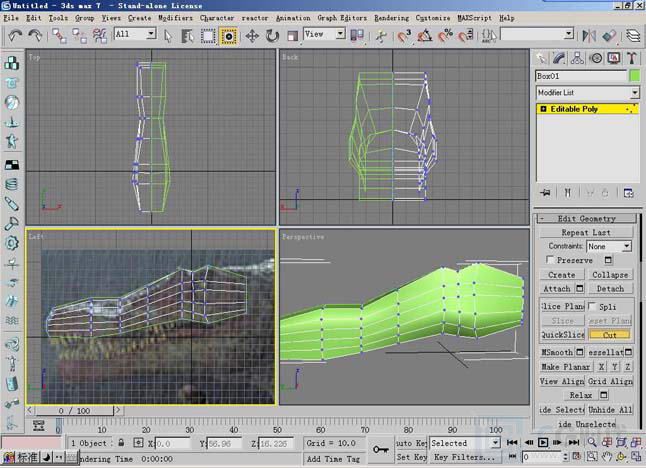Toggle the QuickSlice button

(x=562, y=335)
